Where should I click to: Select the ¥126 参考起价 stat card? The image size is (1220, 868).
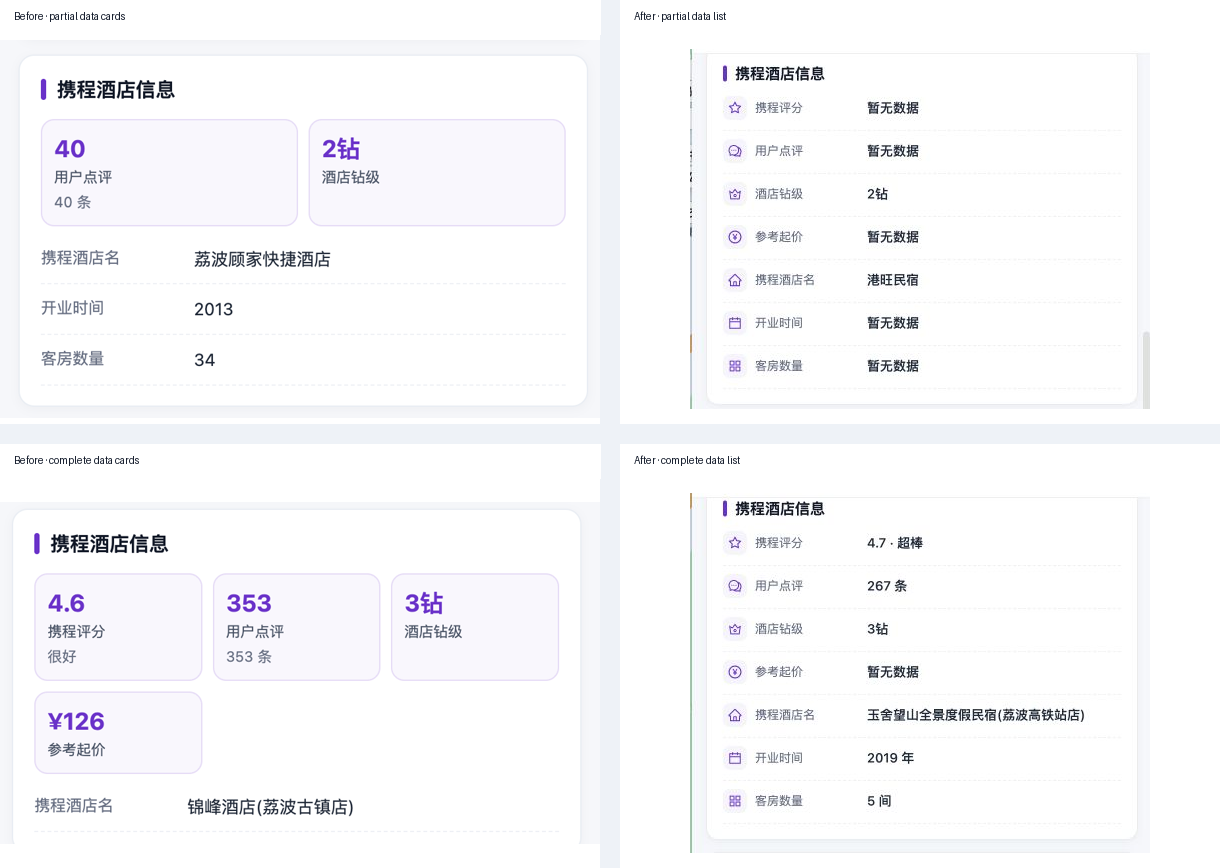118,733
